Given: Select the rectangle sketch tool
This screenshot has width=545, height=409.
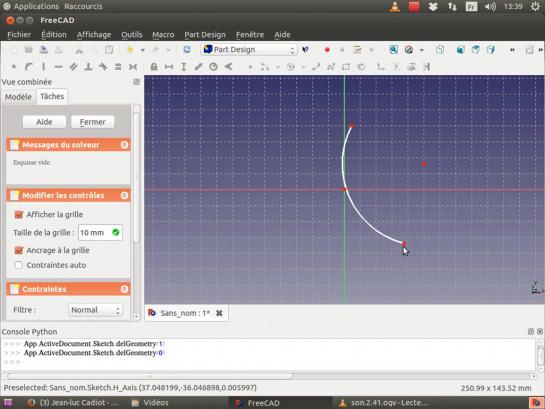Looking at the screenshot, I should click(346, 67).
